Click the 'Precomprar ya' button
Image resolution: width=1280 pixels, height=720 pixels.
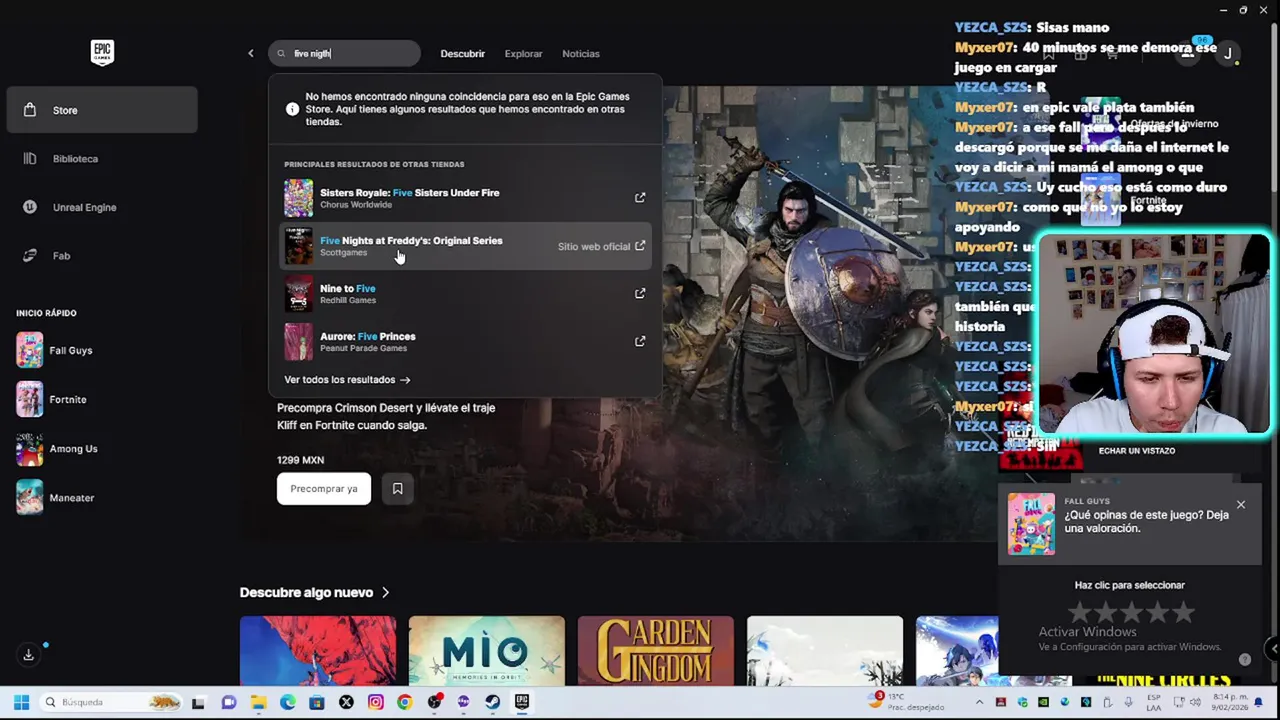[324, 488]
